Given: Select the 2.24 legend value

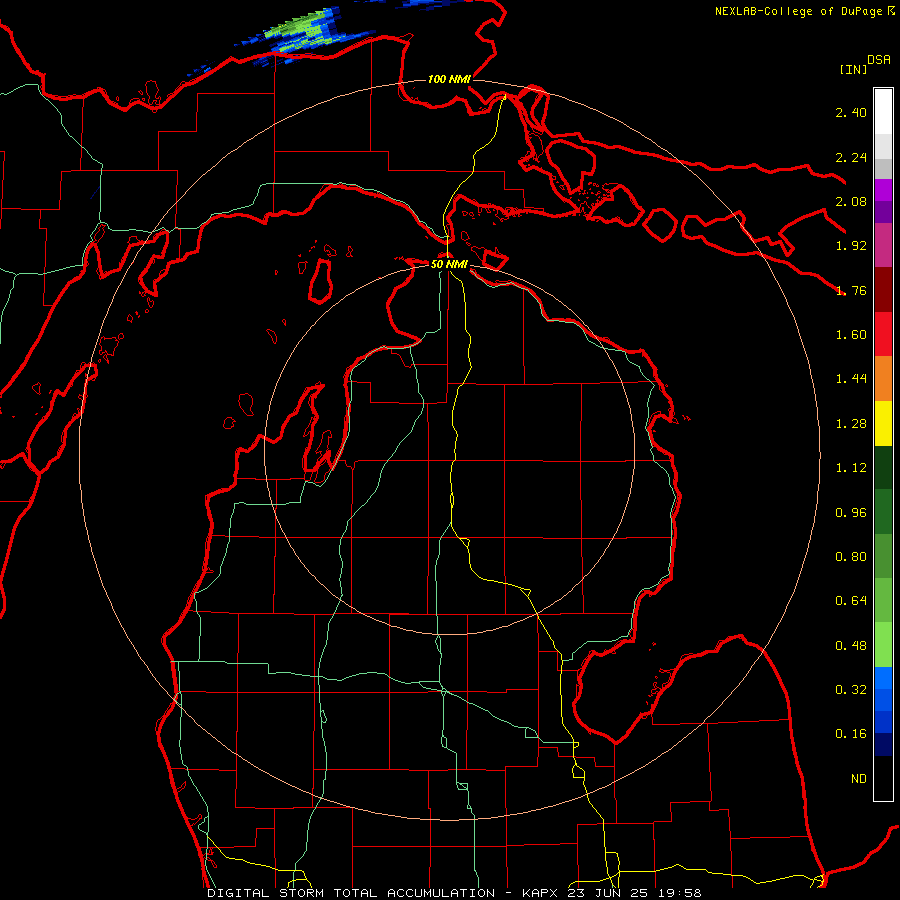Looking at the screenshot, I should tap(851, 157).
